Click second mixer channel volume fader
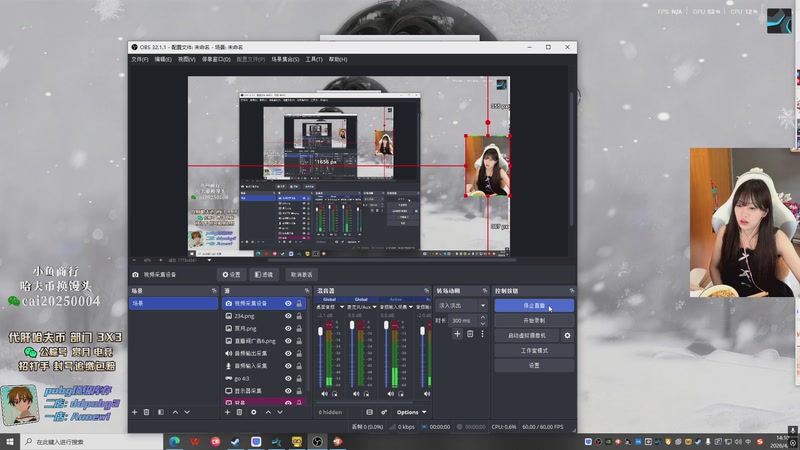 (x=352, y=326)
